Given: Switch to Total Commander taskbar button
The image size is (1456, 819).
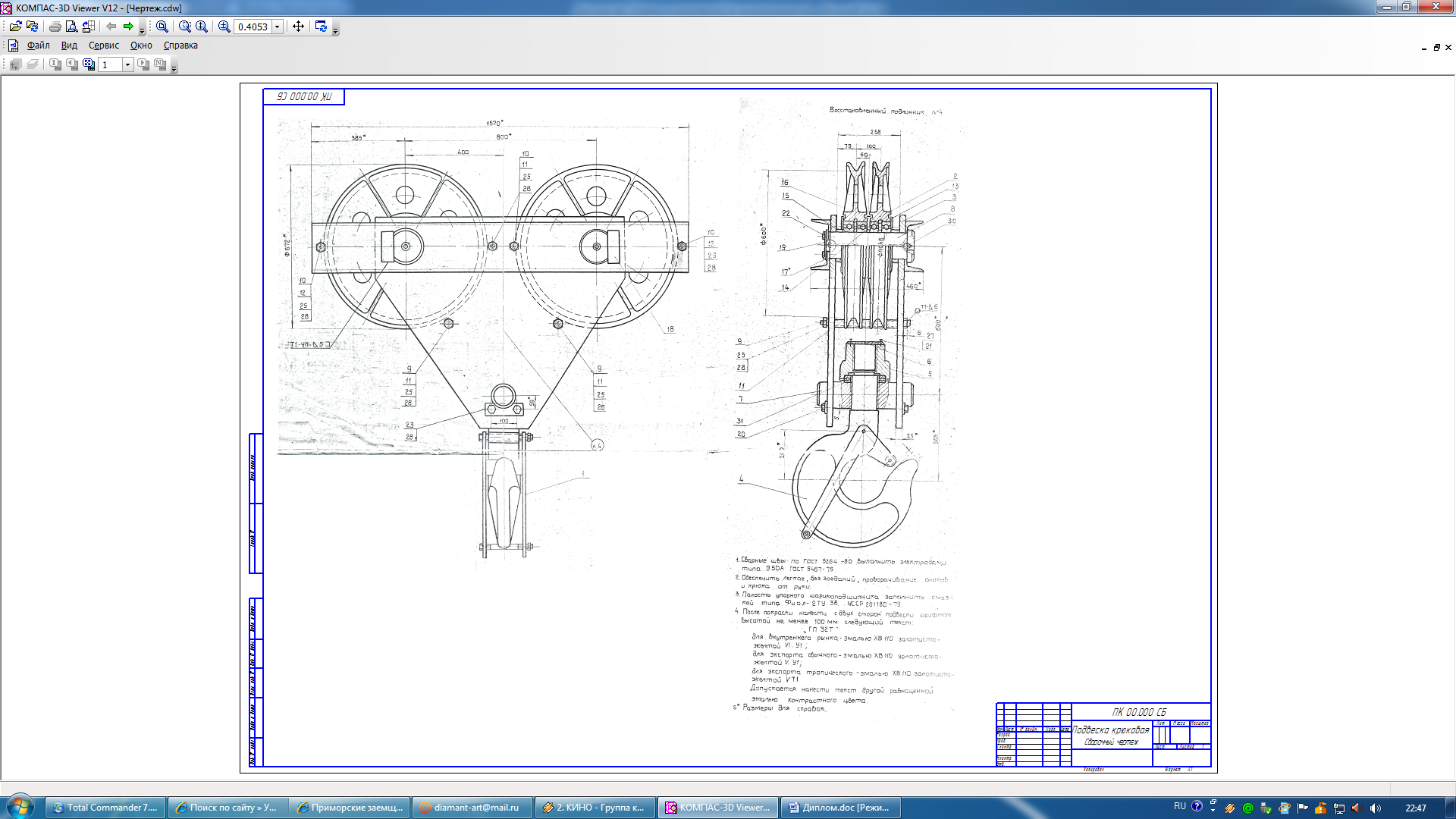Looking at the screenshot, I should click(105, 808).
